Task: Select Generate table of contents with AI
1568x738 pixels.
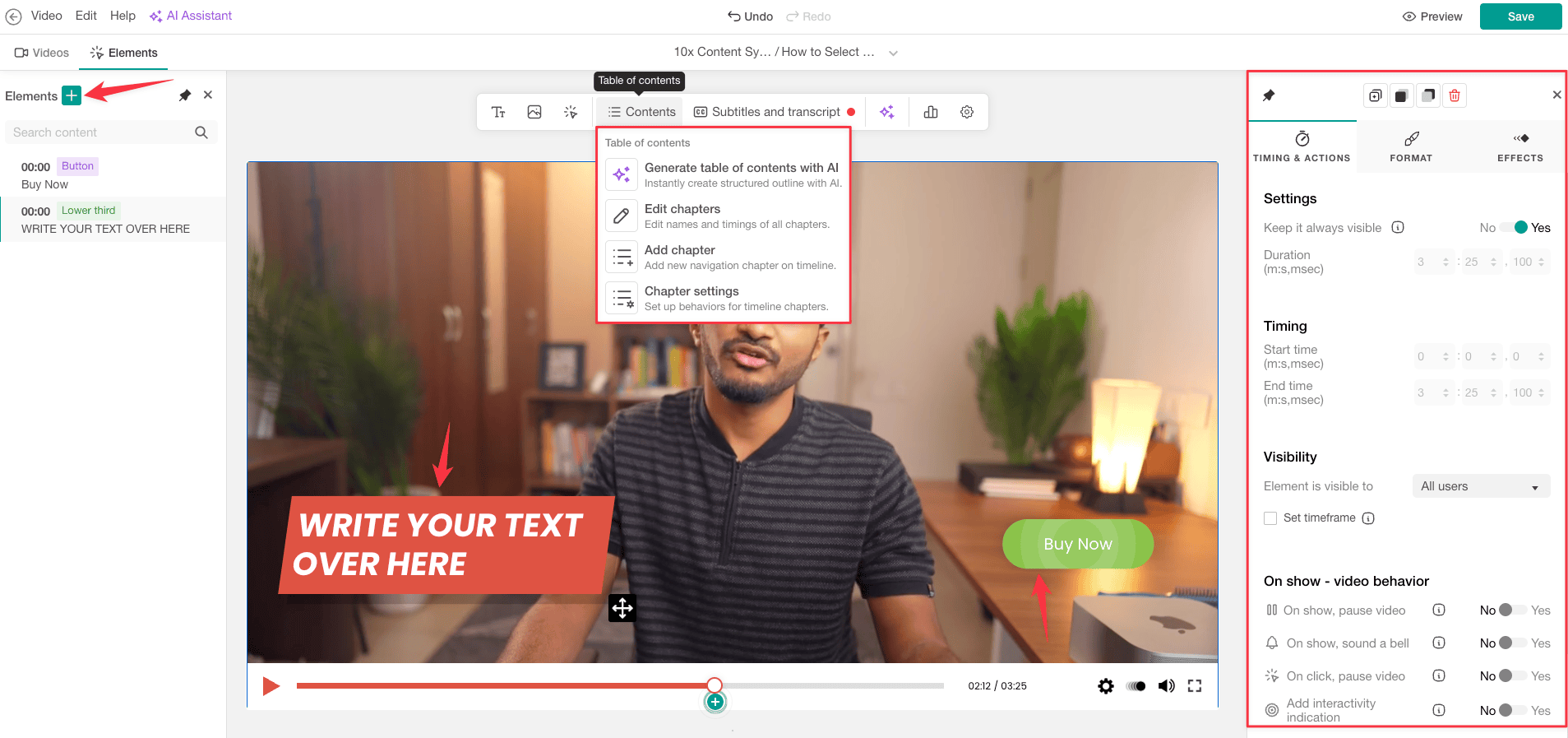Action: click(724, 174)
